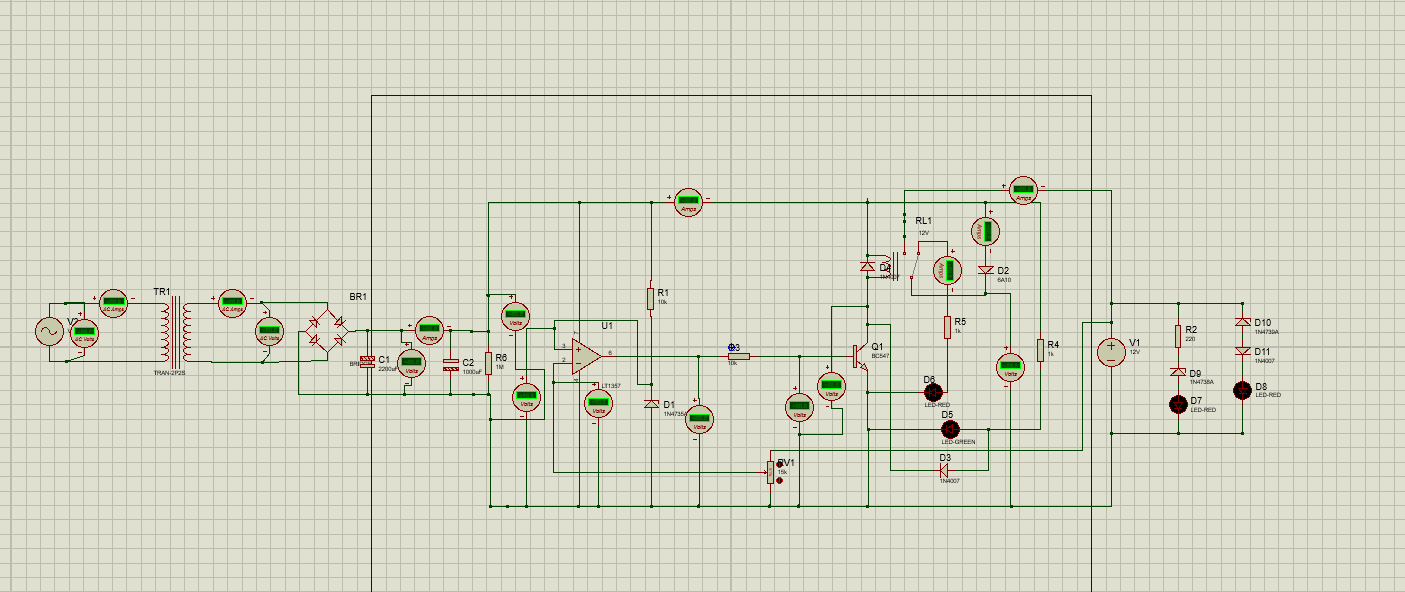
Task: Select 10k resistor feeding Q1 base
Action: pos(738,355)
